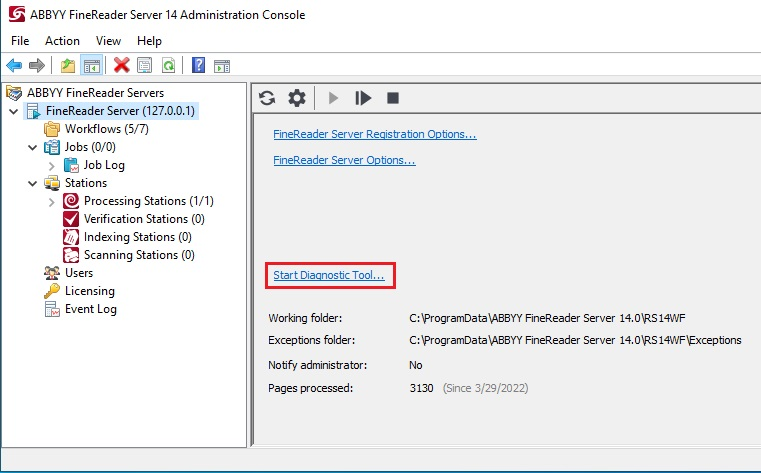Select ABBYY FineReader Servers root label
This screenshot has height=473, width=761.
[95, 93]
